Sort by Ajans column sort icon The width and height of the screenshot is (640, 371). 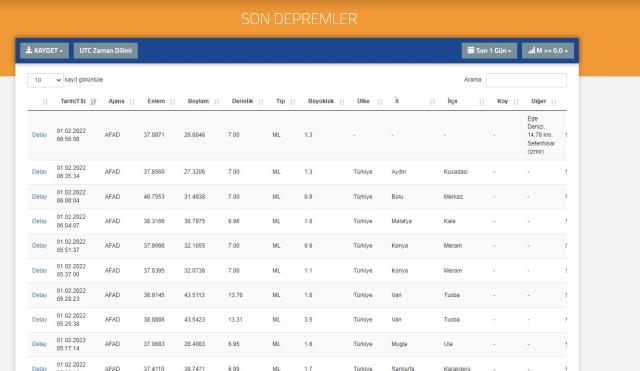pos(132,102)
